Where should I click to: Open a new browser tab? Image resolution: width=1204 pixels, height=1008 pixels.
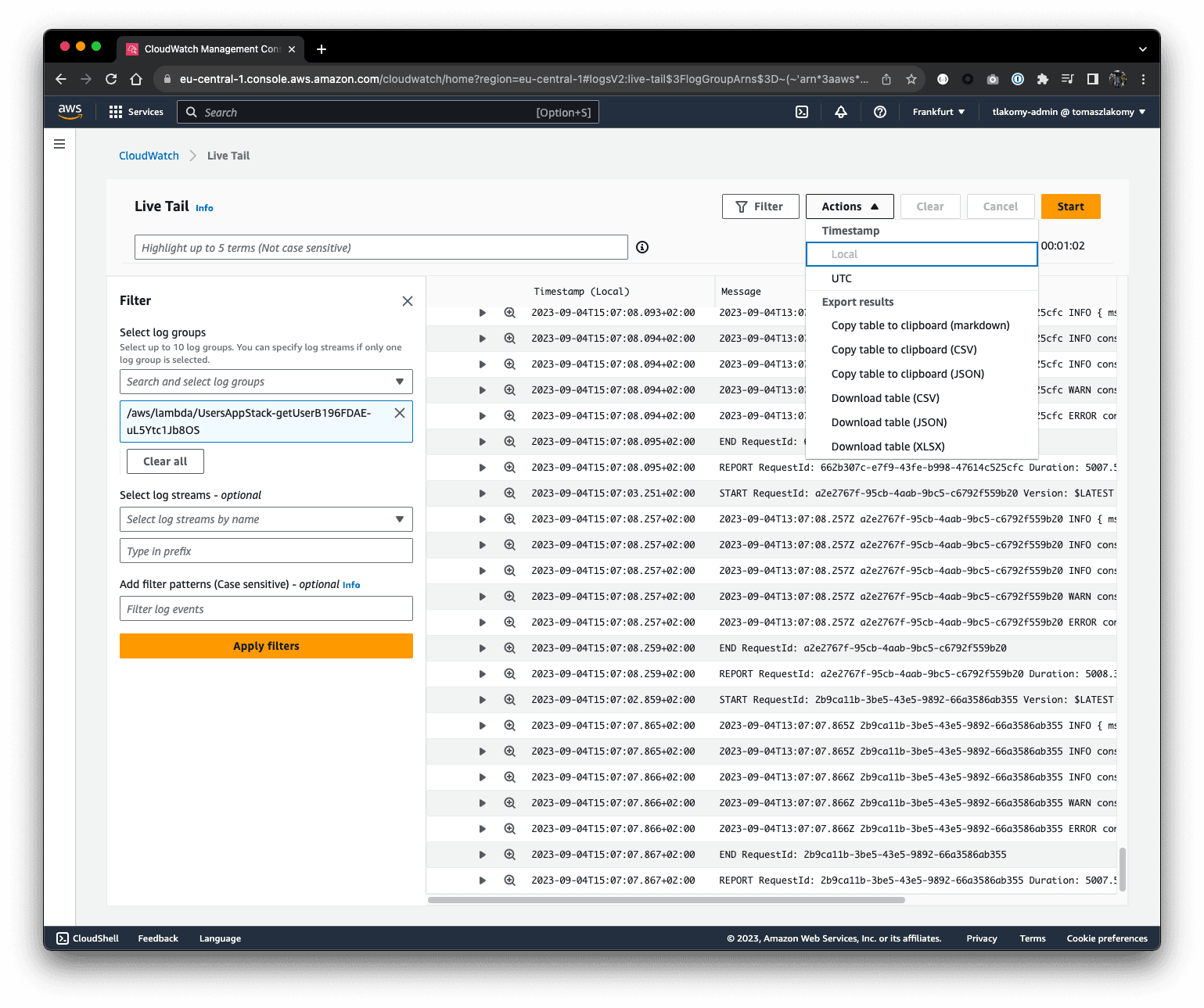tap(322, 49)
